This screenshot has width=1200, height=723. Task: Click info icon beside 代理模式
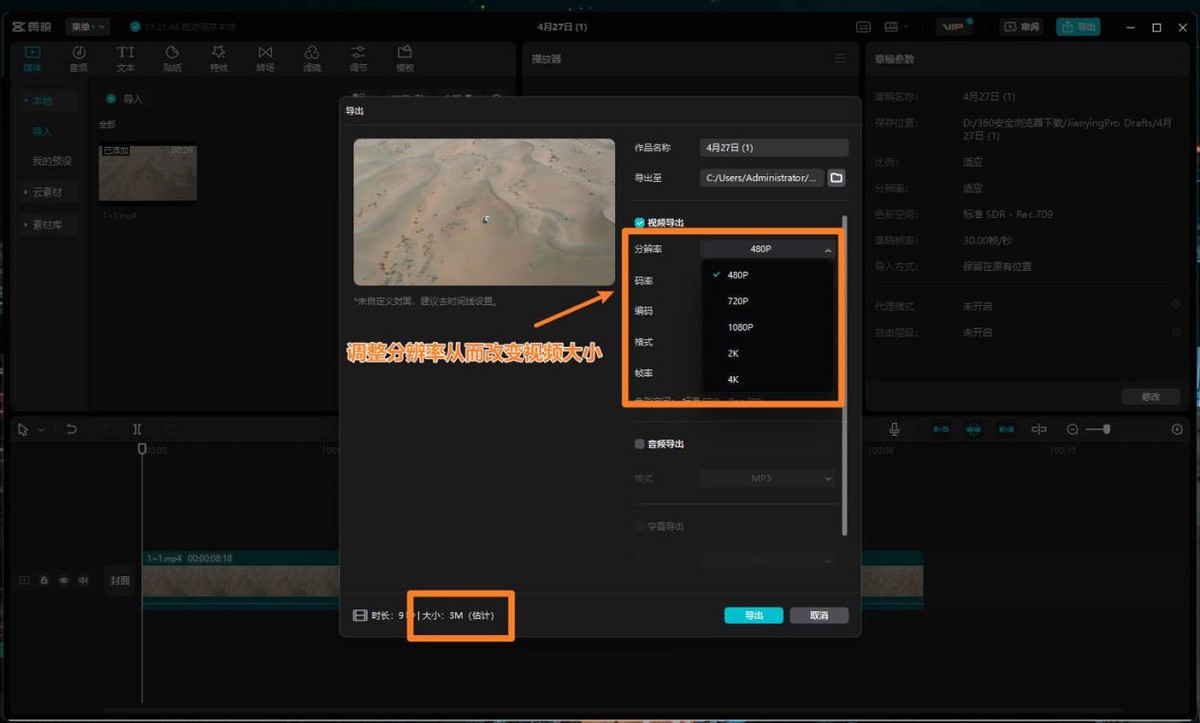[1176, 305]
